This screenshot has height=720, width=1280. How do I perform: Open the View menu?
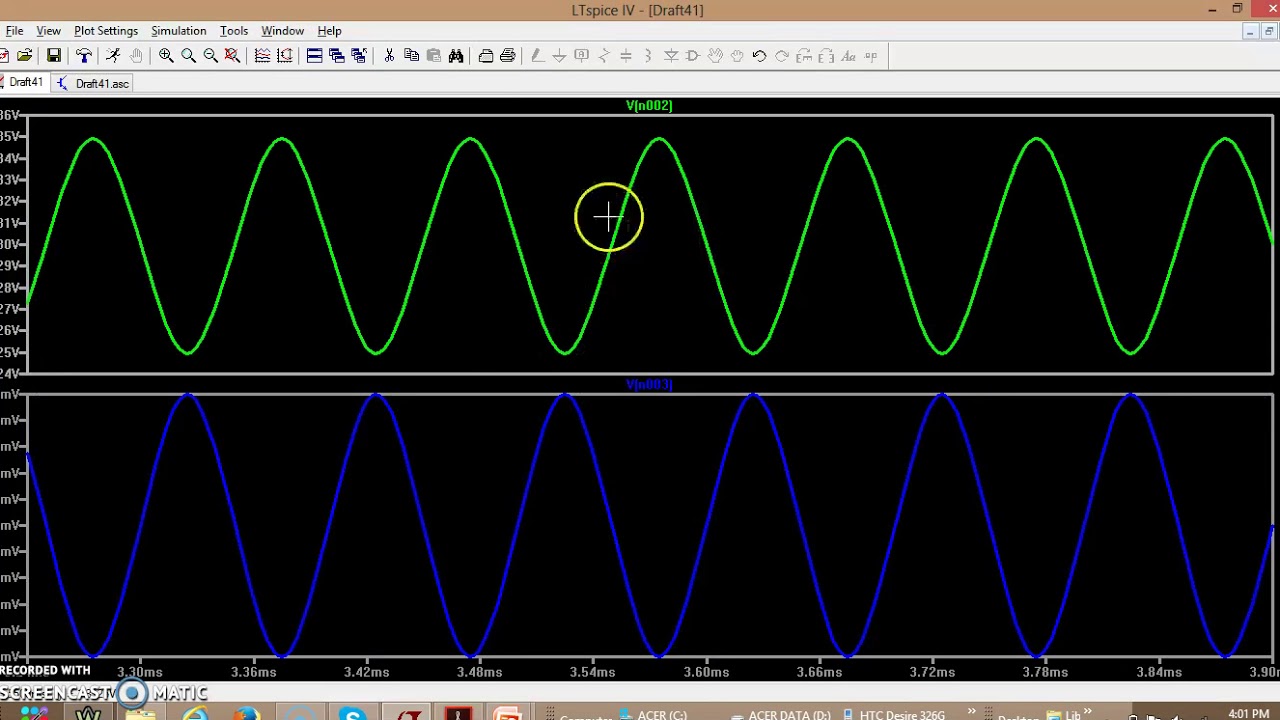(x=48, y=31)
